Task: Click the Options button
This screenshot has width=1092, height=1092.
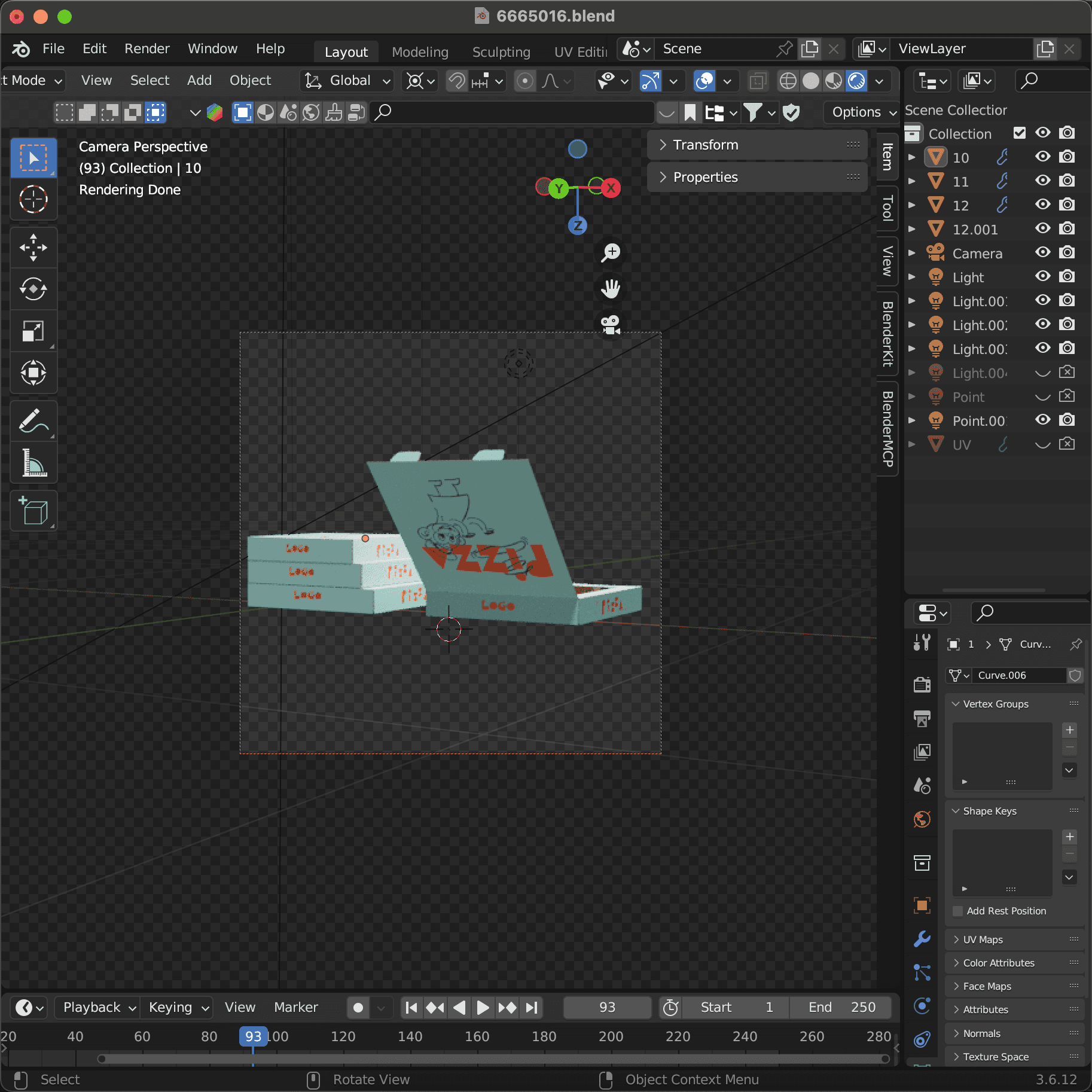Action: tap(861, 112)
